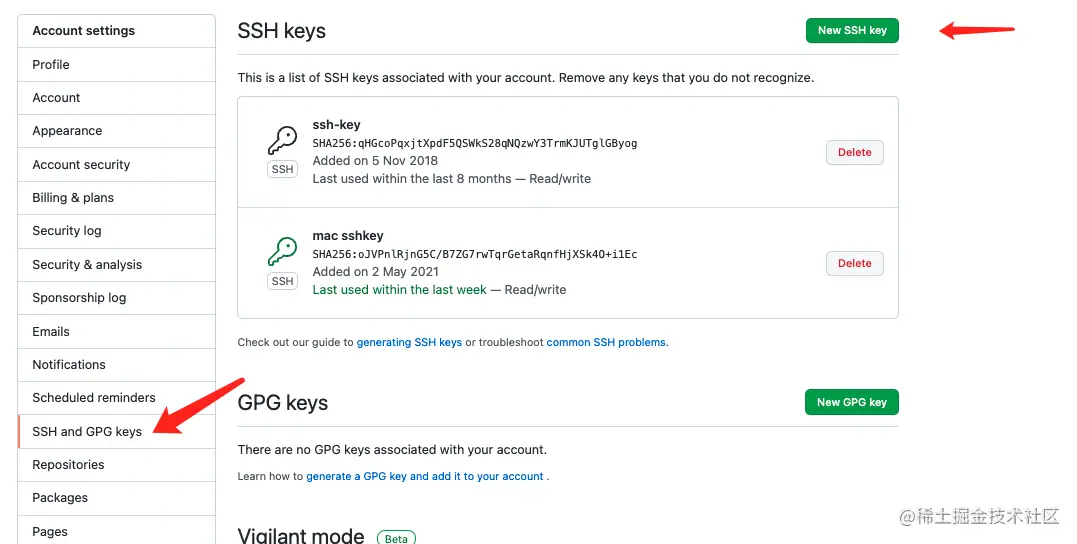
Task: Delete the mac sshkey entry
Action: point(854,263)
